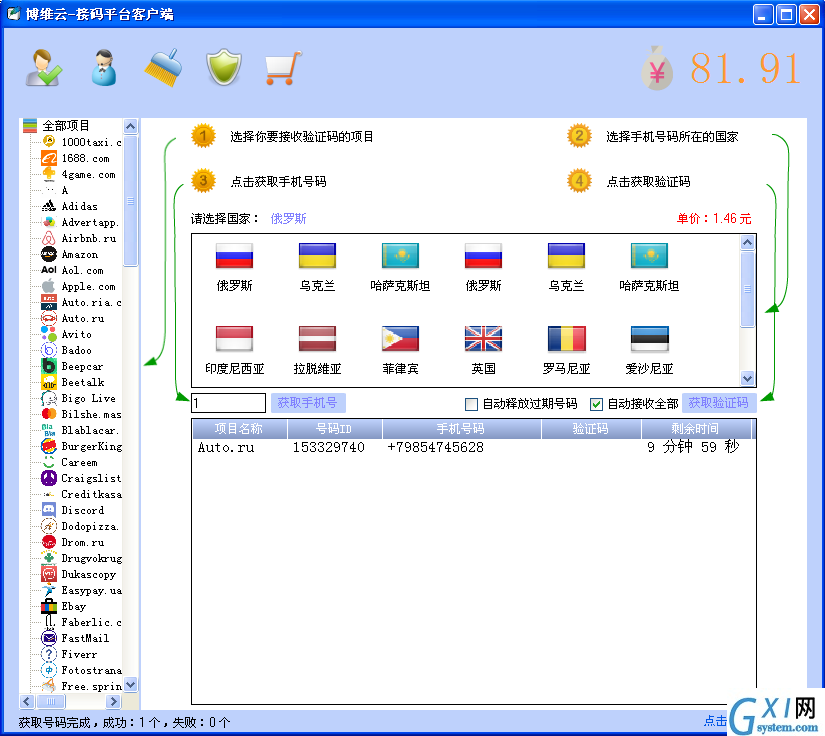Screen dimensions: 825x736
Task: Select the Badoo project
Action: [76, 350]
